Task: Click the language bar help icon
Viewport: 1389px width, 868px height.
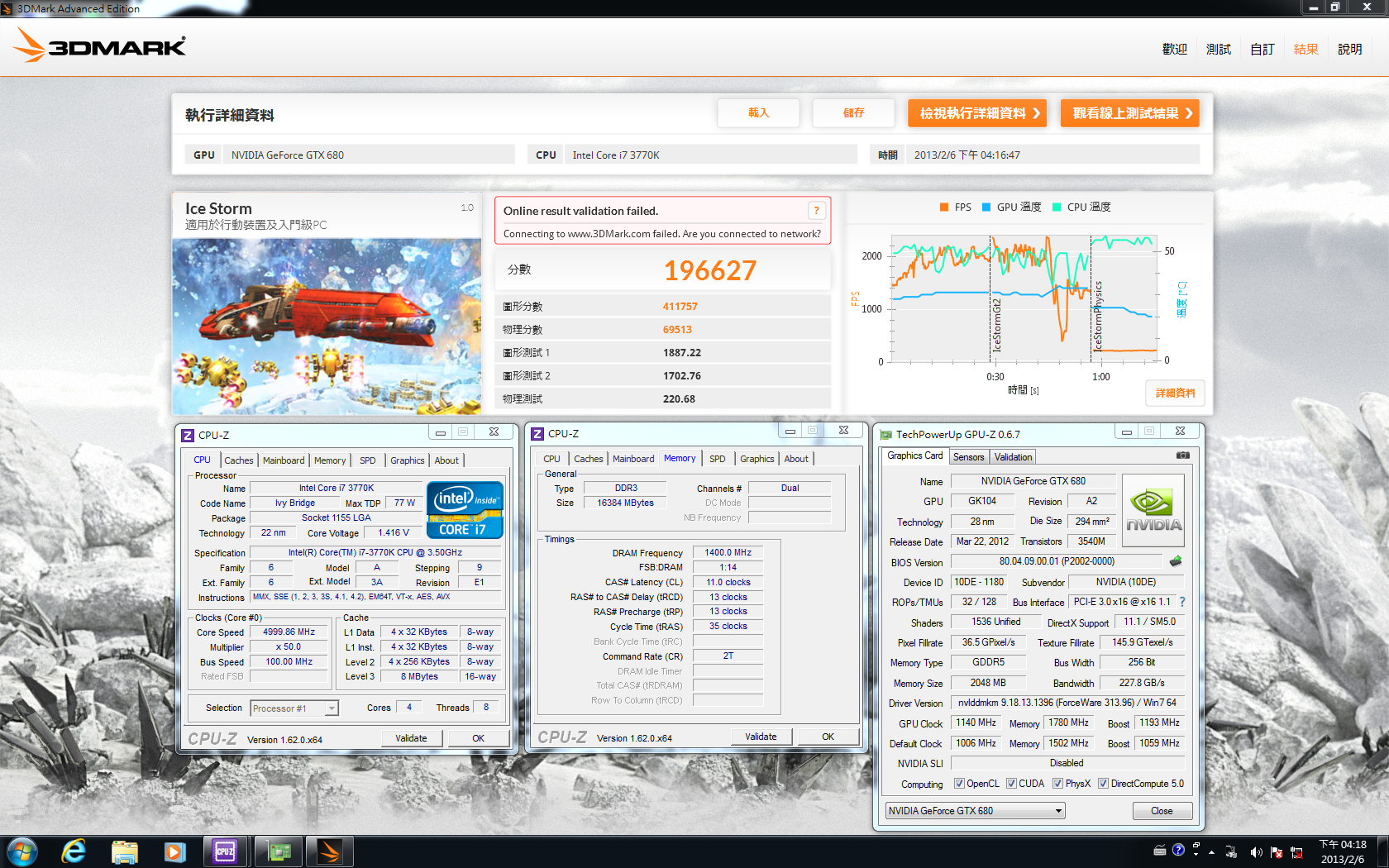Action: [1178, 850]
